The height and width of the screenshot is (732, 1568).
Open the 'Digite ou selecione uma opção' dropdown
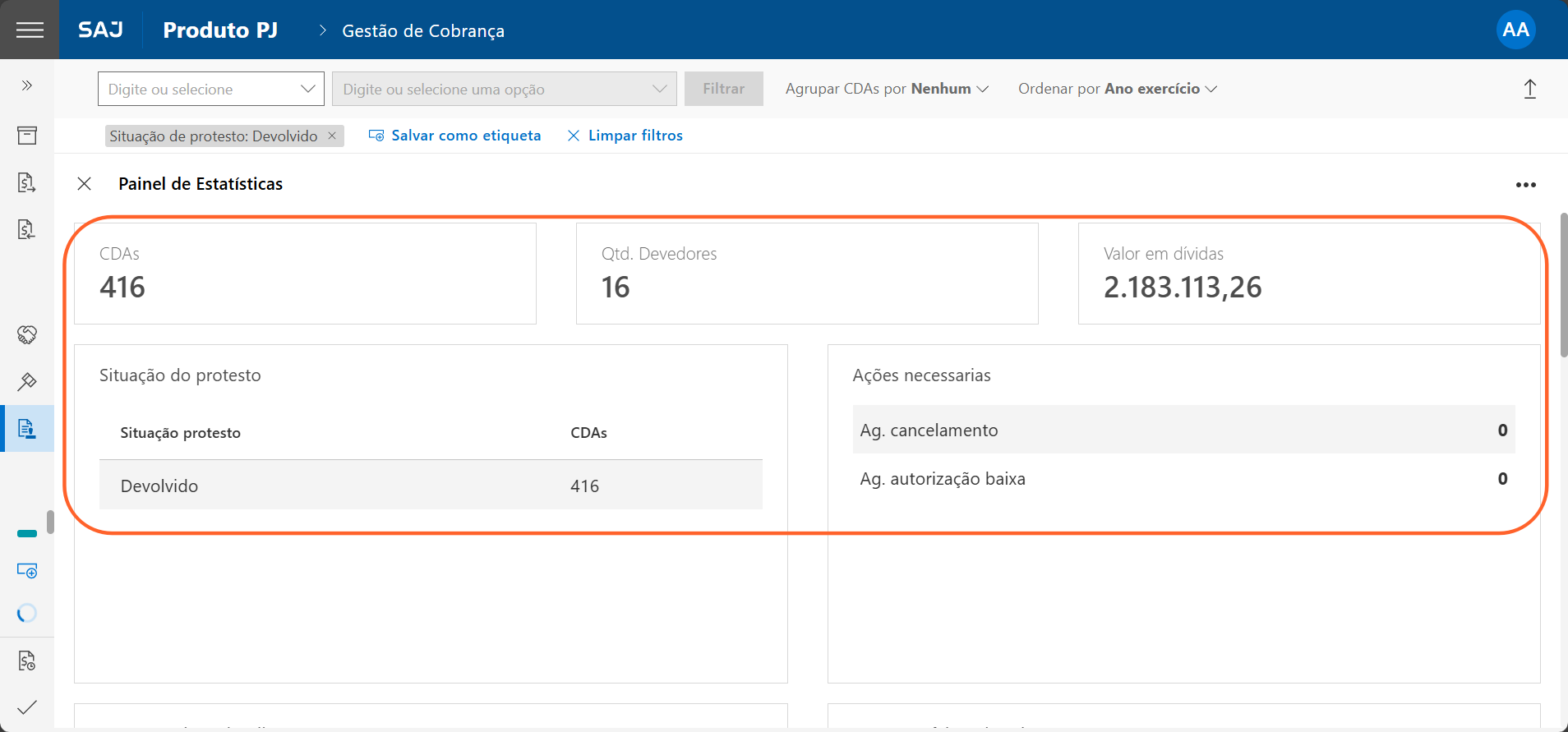[505, 89]
